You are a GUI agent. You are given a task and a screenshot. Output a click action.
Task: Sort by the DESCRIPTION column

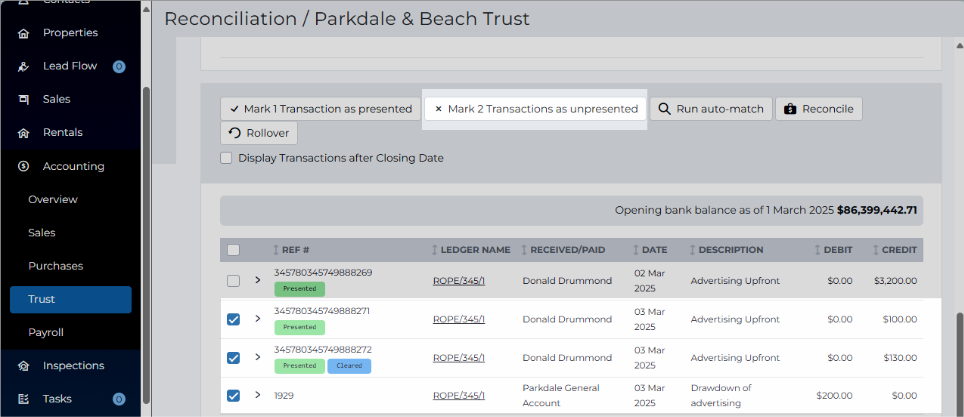click(x=726, y=250)
